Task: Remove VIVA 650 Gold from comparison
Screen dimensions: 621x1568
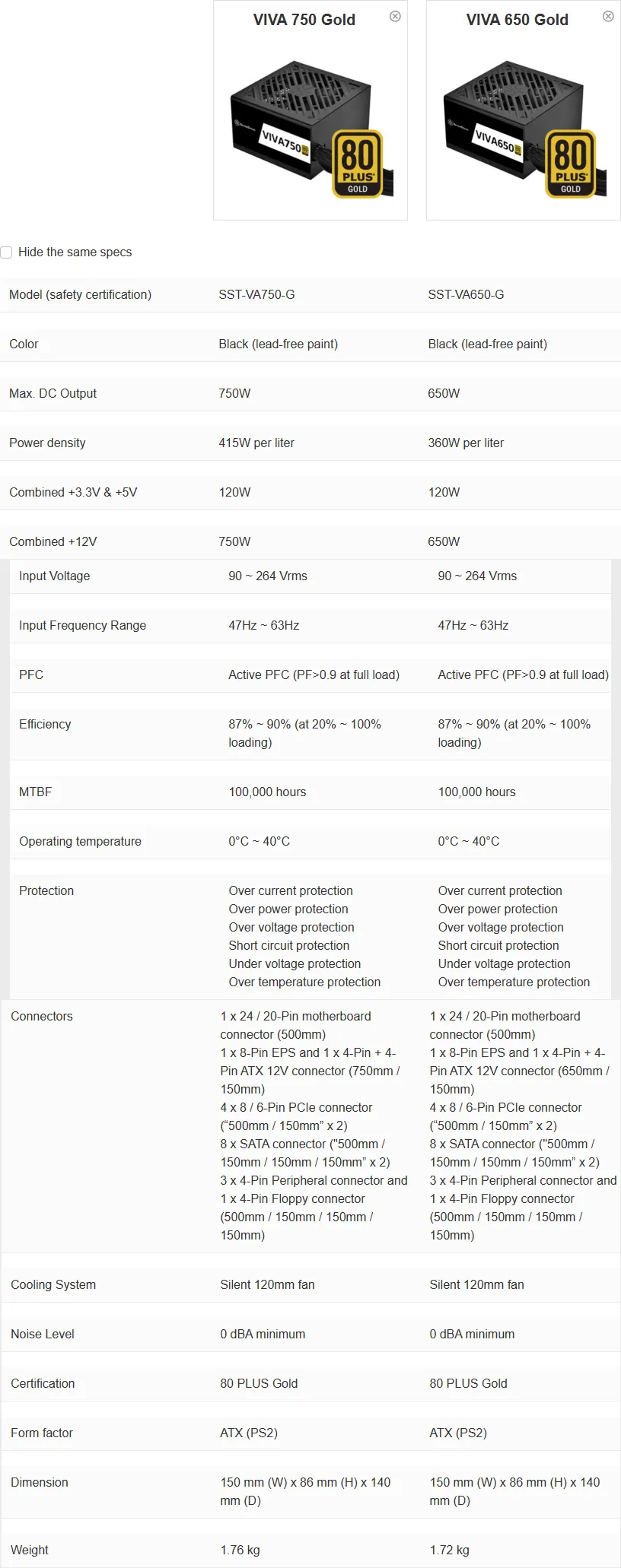Action: [x=608, y=16]
